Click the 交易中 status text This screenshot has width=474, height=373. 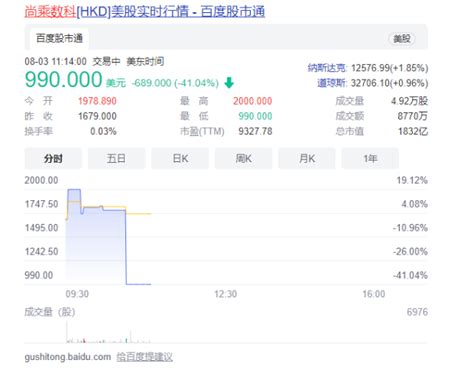pyautogui.click(x=106, y=62)
